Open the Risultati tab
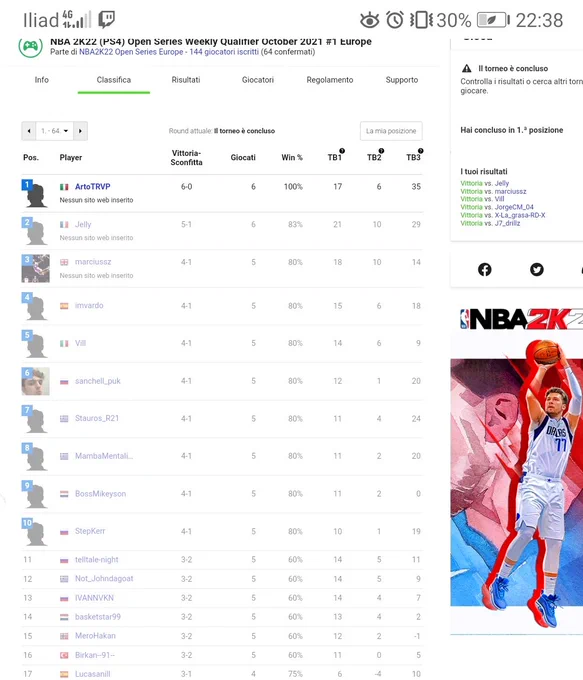This screenshot has width=583, height=680. coord(186,80)
